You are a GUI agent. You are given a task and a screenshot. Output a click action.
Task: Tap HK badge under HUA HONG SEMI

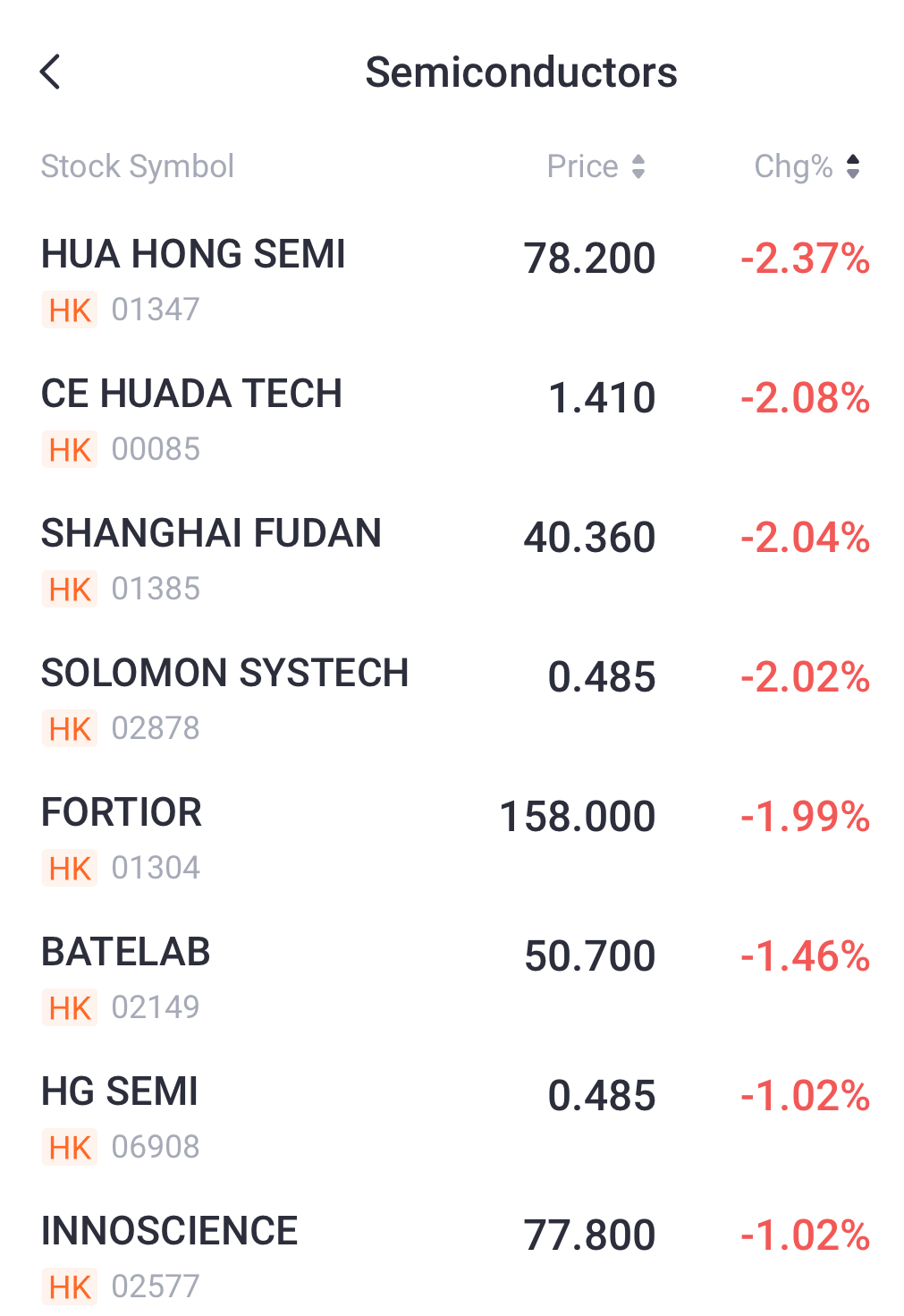point(70,310)
